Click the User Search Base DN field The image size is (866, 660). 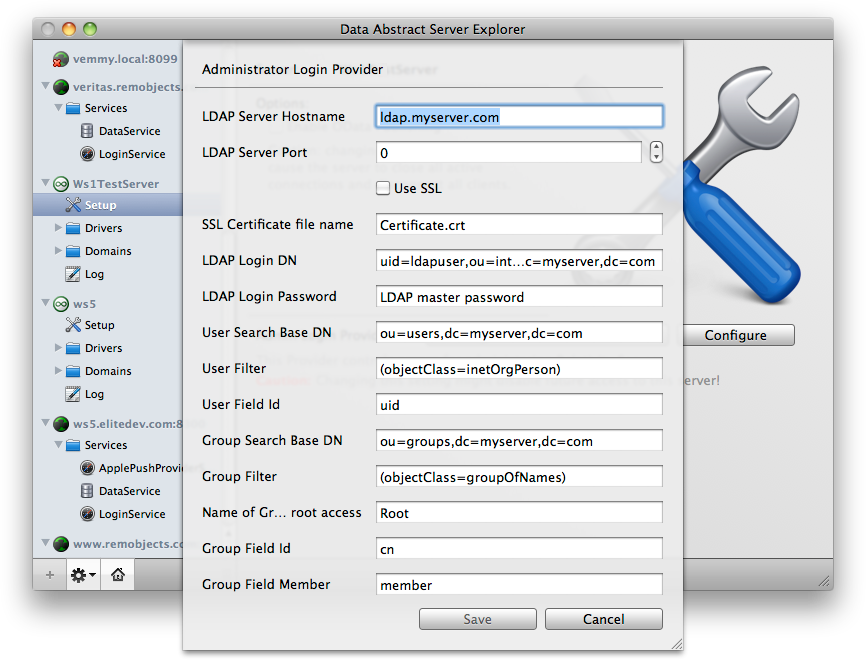tap(519, 332)
